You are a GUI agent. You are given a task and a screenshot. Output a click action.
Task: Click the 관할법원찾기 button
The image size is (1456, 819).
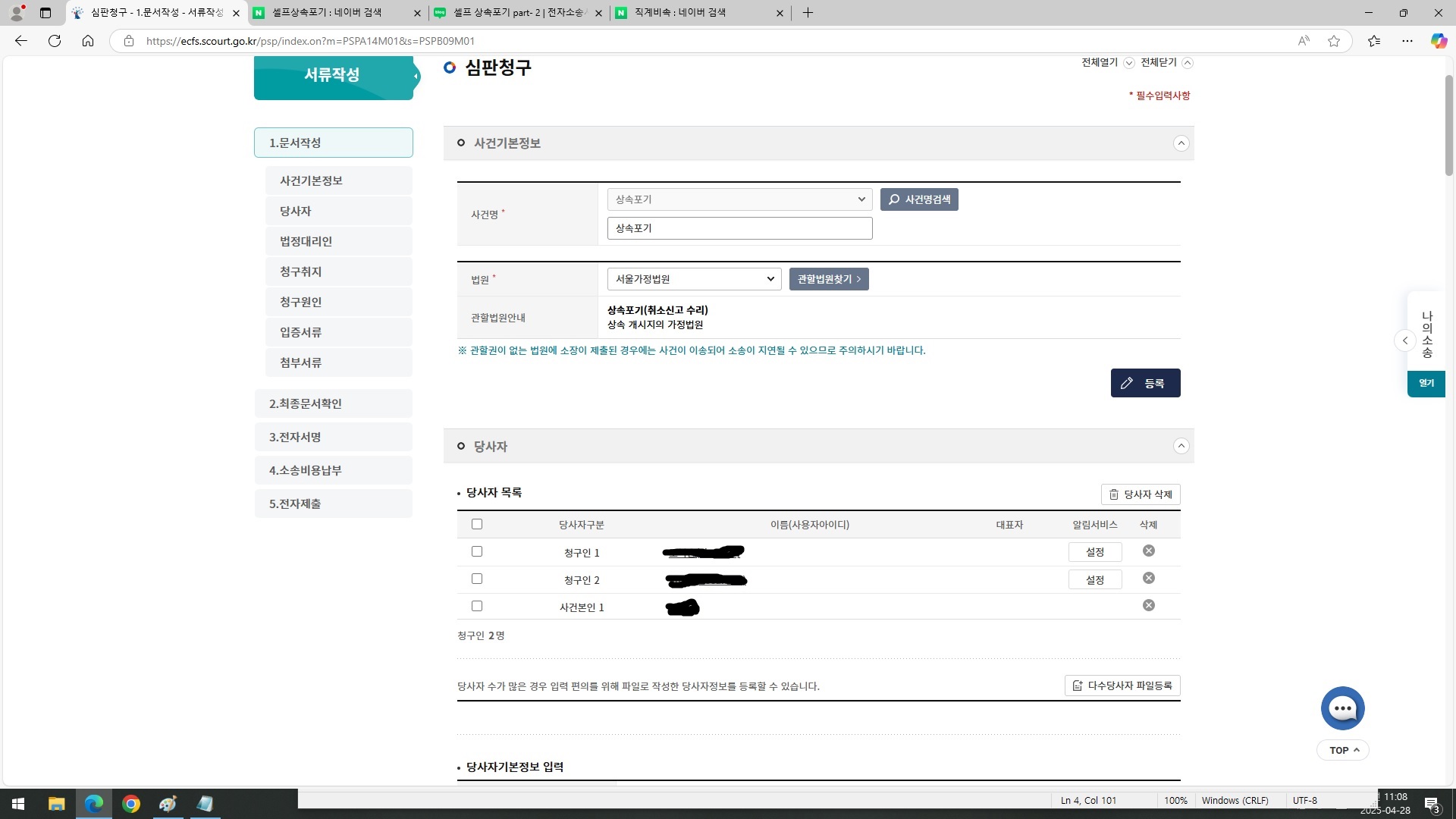pyautogui.click(x=827, y=278)
